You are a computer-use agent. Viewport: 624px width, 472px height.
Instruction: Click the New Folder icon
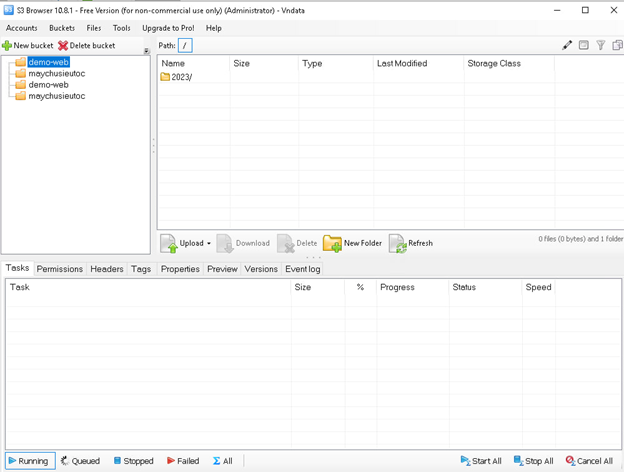(x=332, y=243)
